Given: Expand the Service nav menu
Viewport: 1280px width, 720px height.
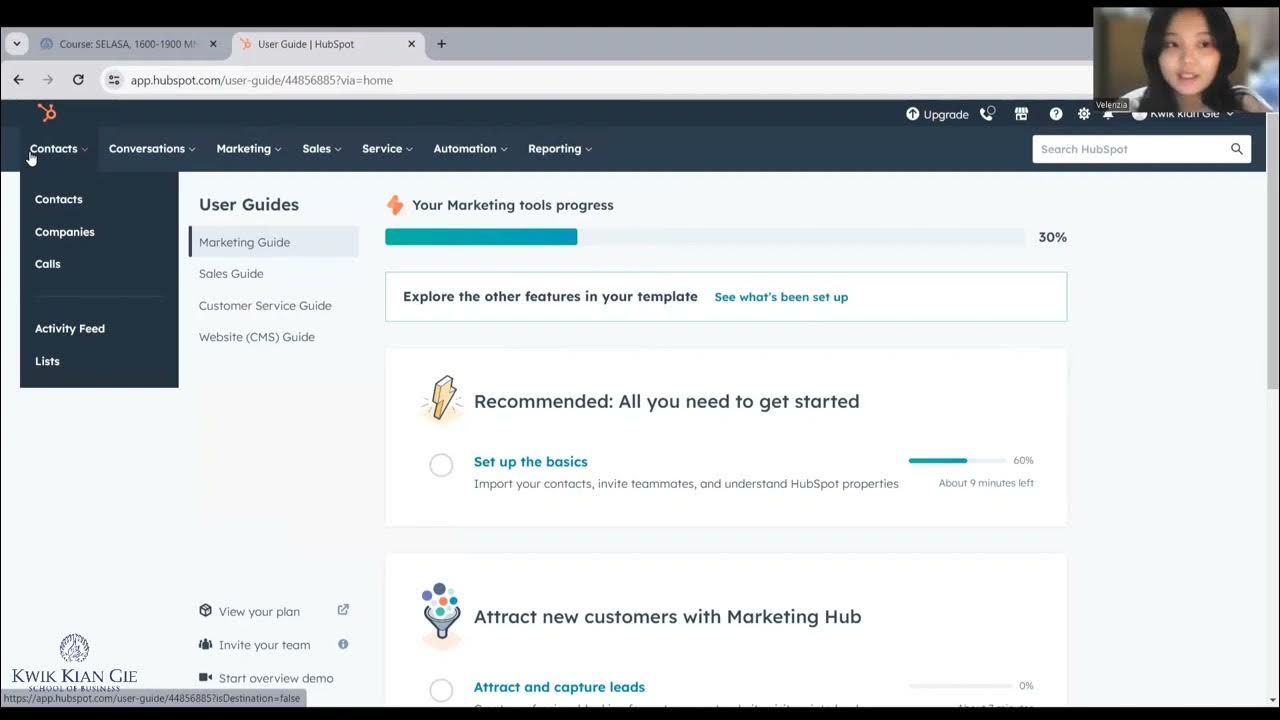Looking at the screenshot, I should (388, 149).
